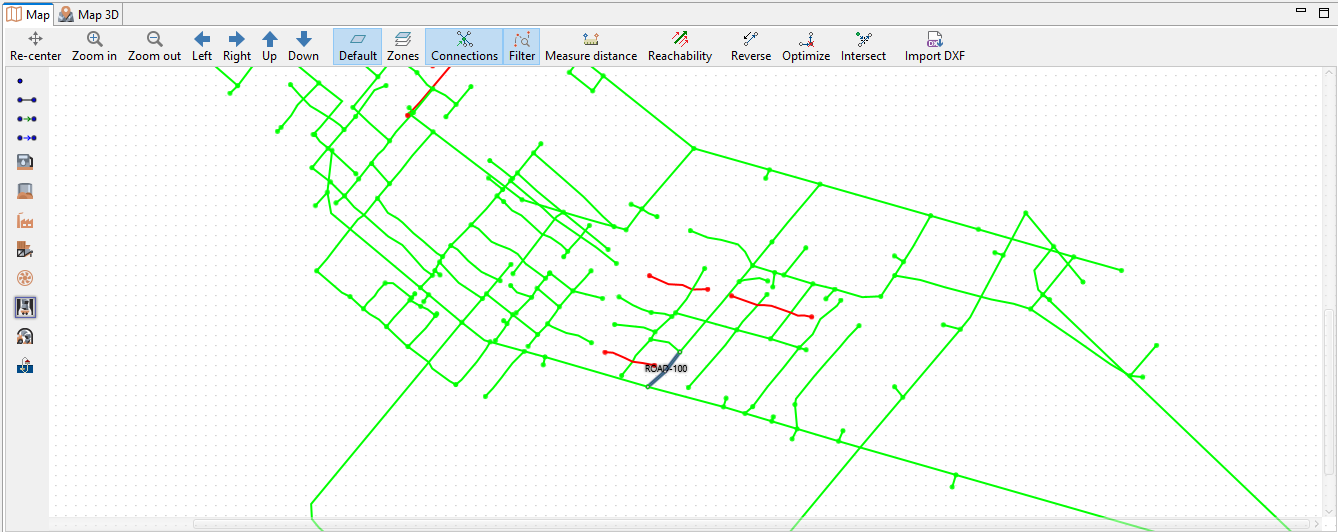
Task: Toggle the Default view mode
Action: tap(358, 47)
